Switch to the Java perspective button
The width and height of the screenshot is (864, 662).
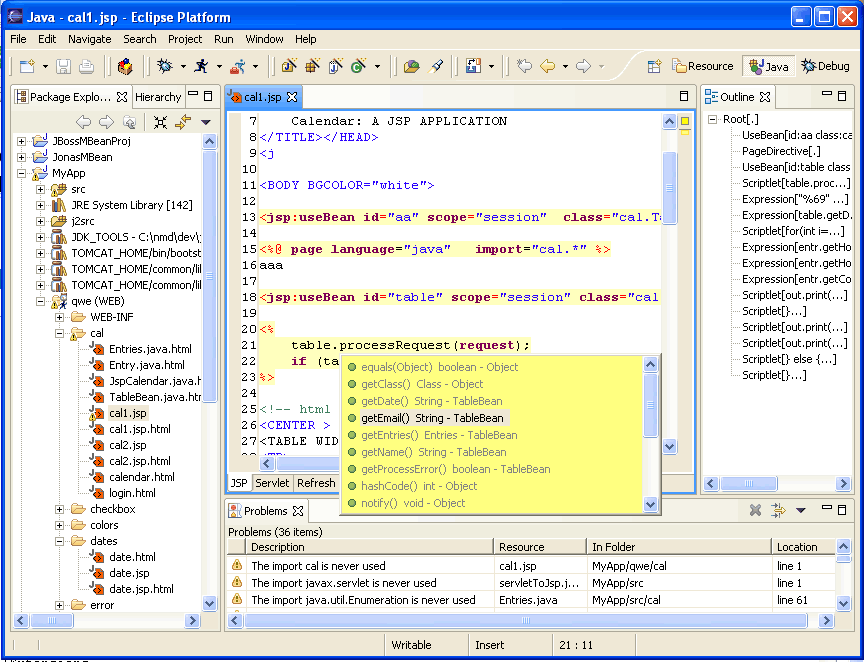769,67
